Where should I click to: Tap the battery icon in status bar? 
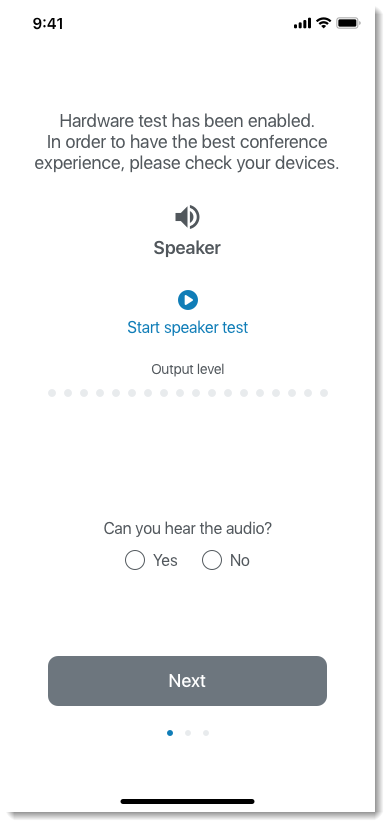[x=348, y=23]
